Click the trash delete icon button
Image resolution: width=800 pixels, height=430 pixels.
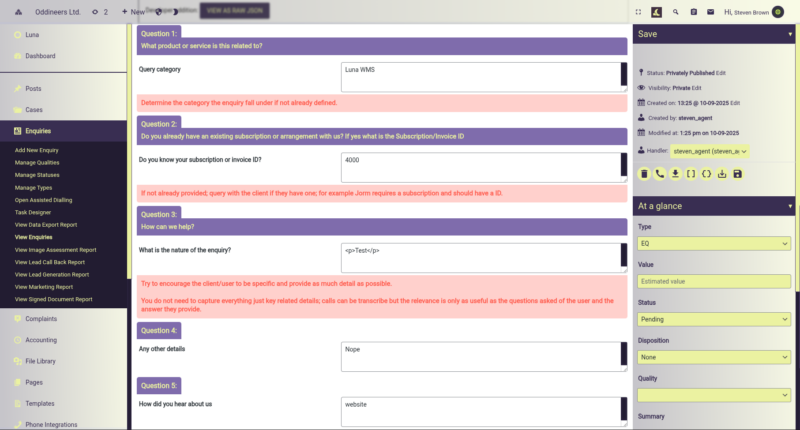tap(644, 174)
